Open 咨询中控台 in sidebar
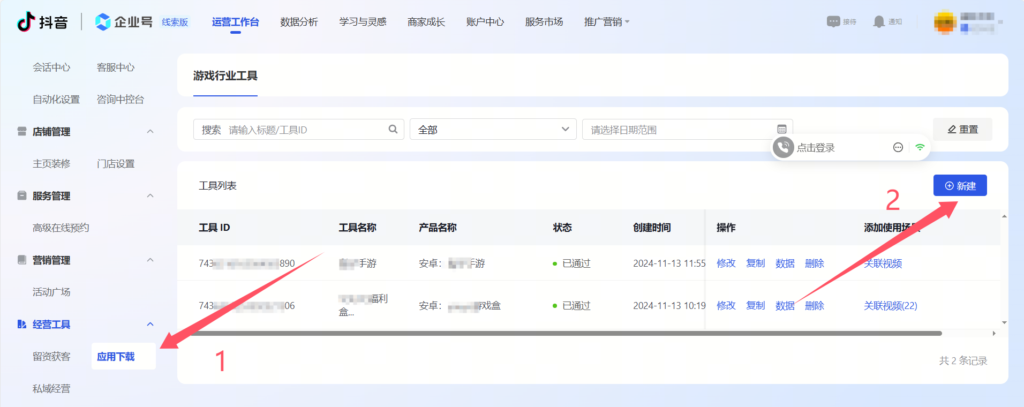1024x407 pixels. tap(120, 99)
